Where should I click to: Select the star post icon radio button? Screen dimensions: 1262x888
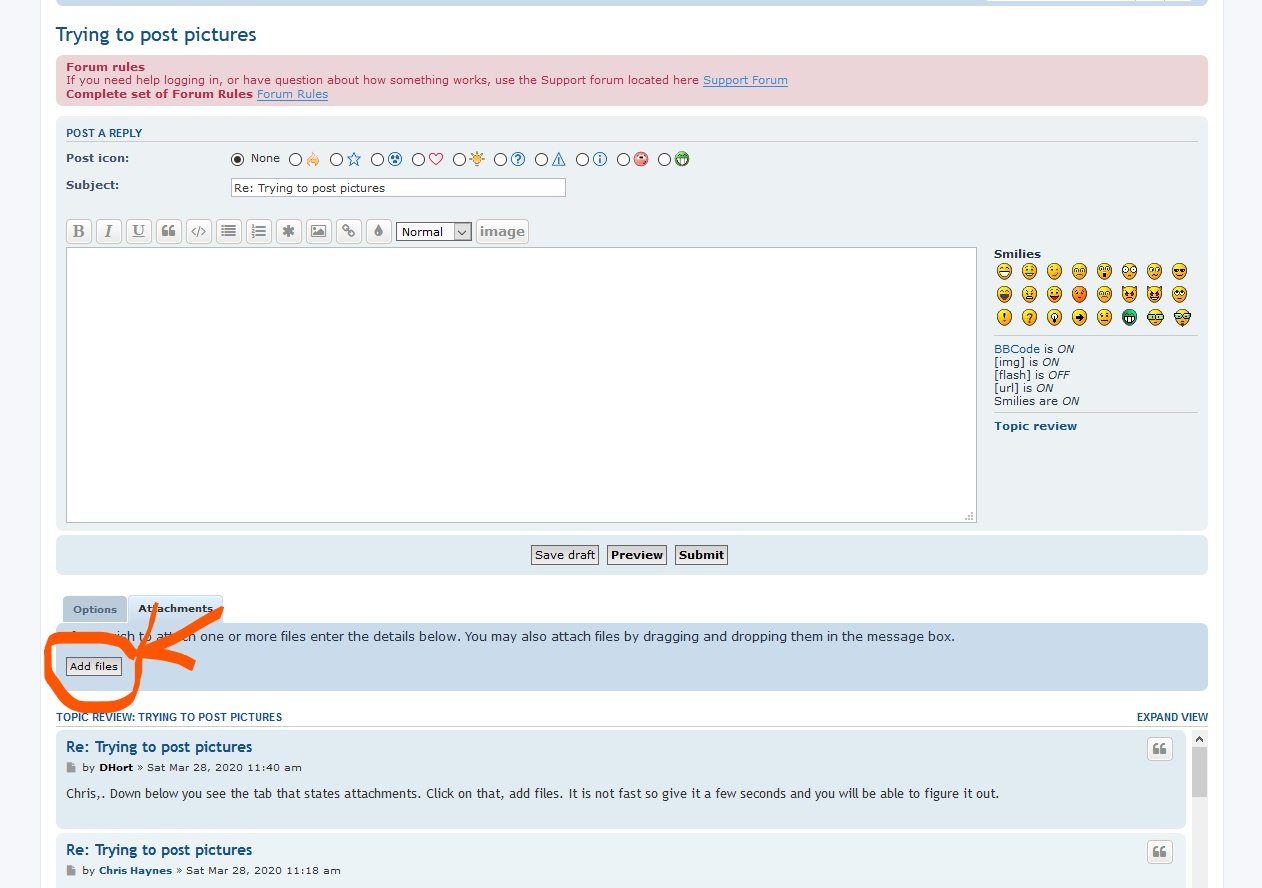[337, 159]
